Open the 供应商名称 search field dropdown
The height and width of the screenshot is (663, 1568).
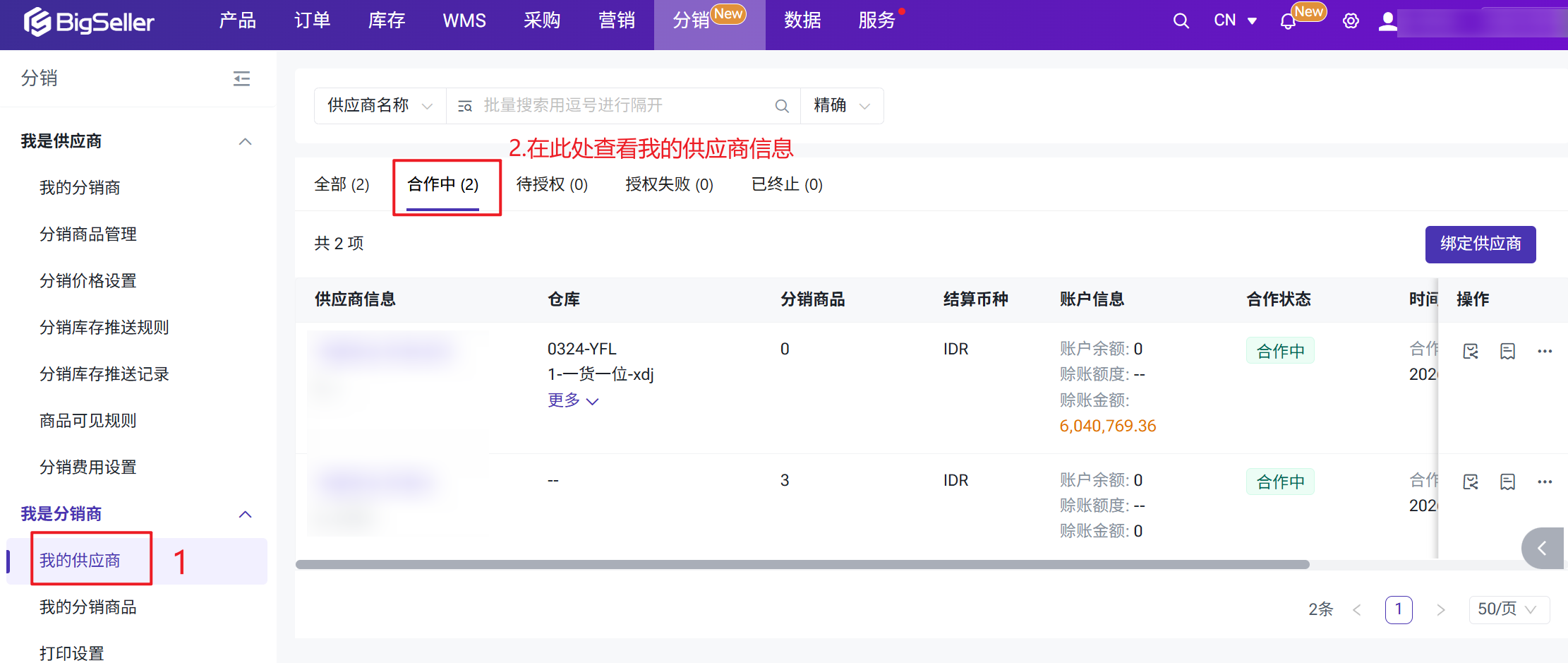point(380,106)
